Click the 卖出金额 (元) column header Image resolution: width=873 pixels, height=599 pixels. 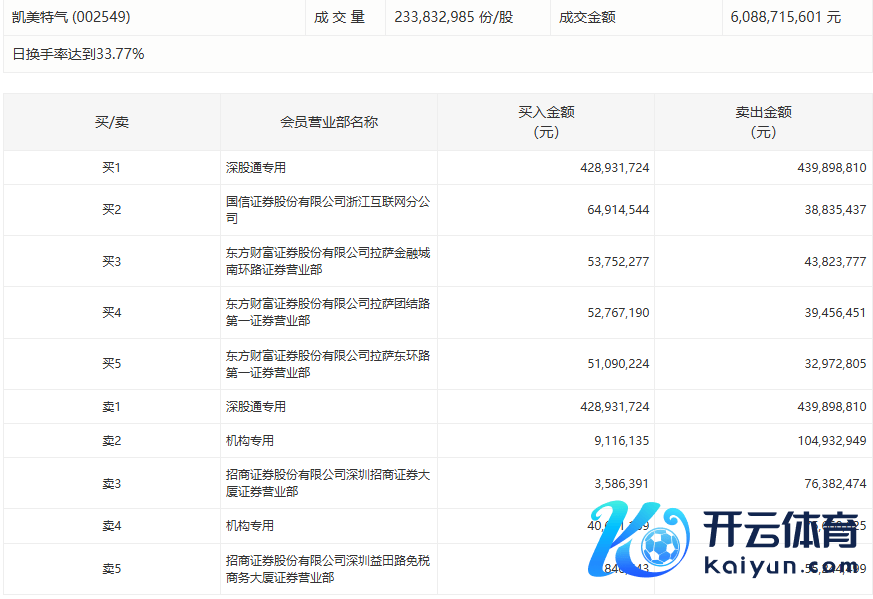[x=763, y=122]
